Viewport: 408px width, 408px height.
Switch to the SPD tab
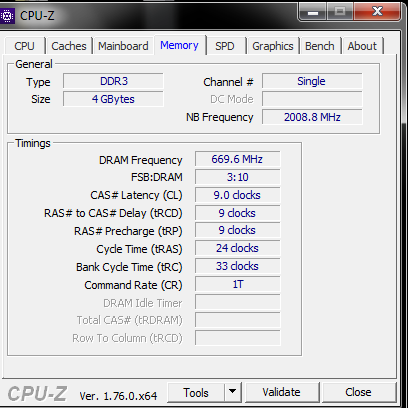pyautogui.click(x=224, y=46)
